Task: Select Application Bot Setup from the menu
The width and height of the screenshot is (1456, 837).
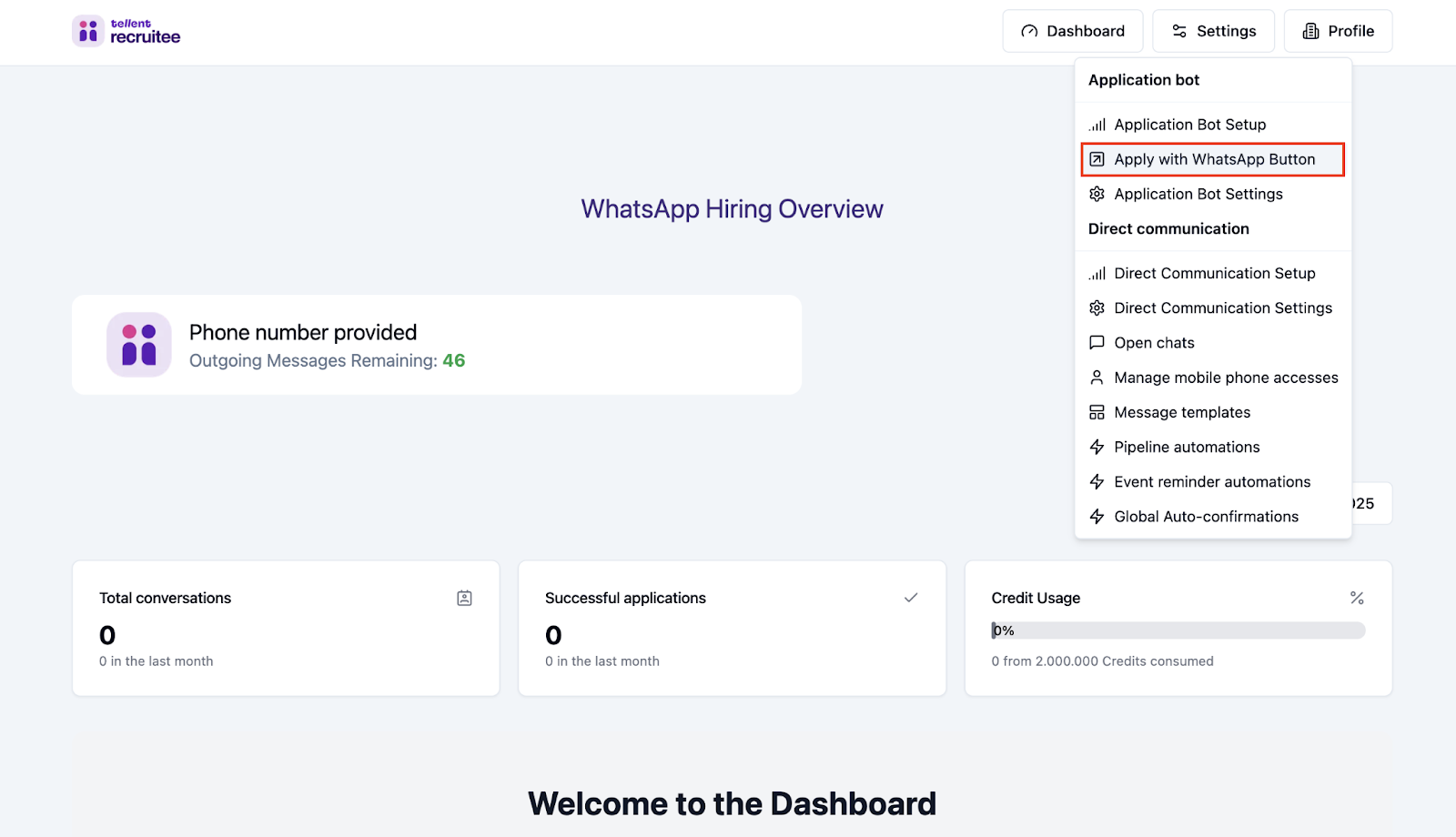Action: (x=1190, y=124)
